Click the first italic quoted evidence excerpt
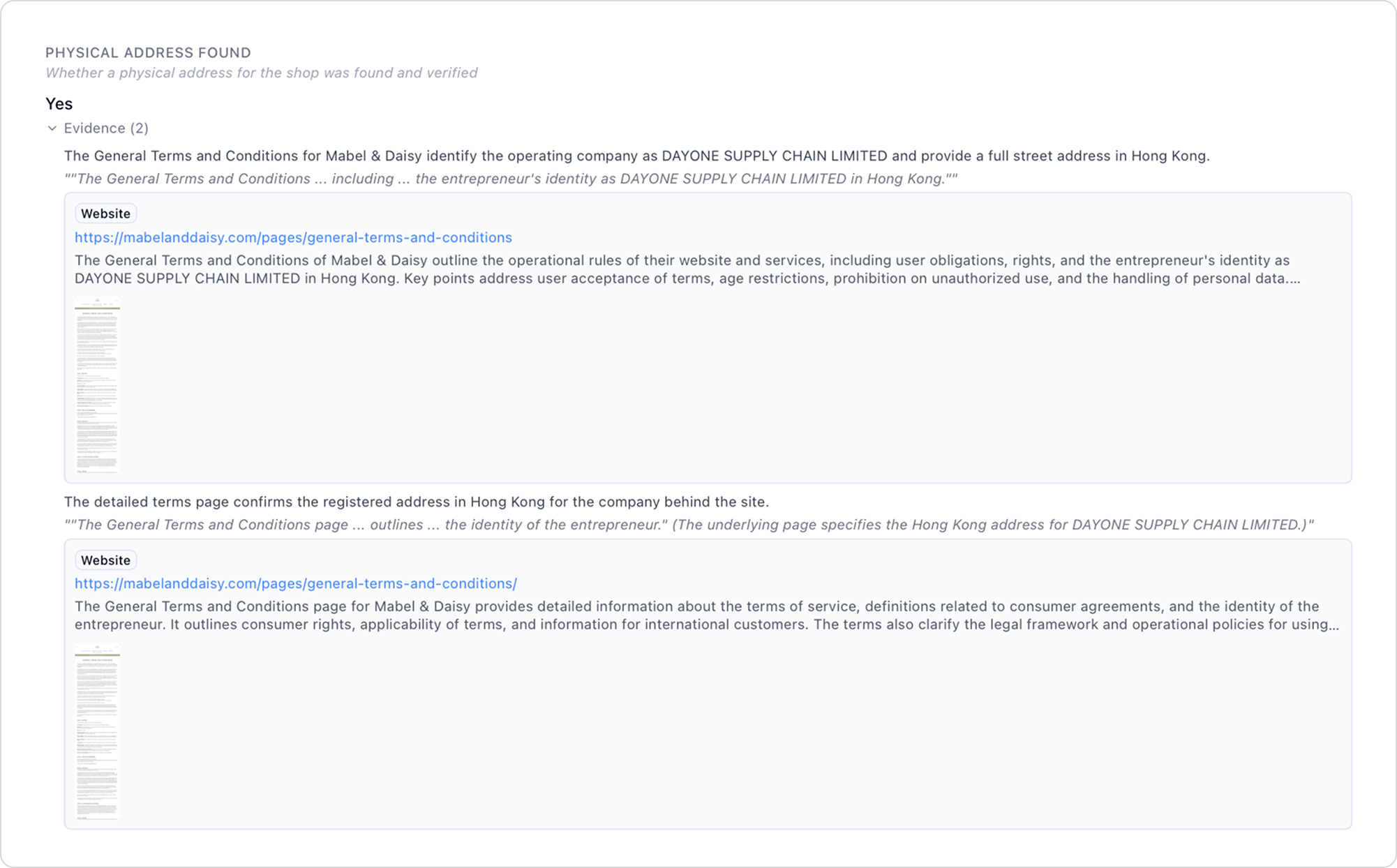This screenshot has height=868, width=1397. point(511,179)
